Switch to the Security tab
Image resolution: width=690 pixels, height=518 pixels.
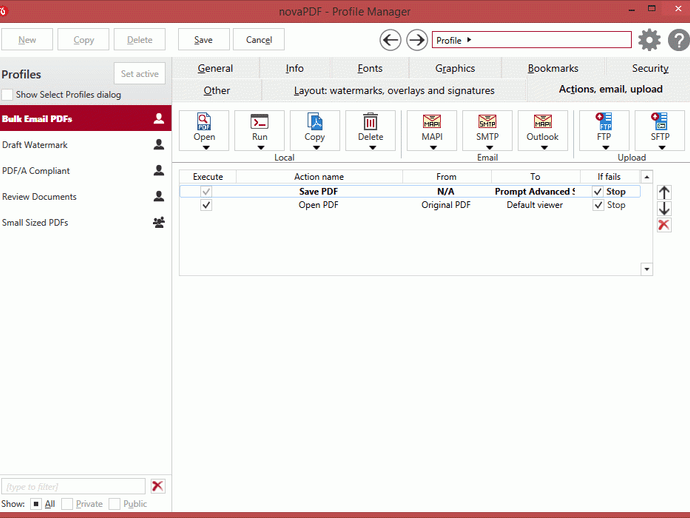(x=650, y=68)
